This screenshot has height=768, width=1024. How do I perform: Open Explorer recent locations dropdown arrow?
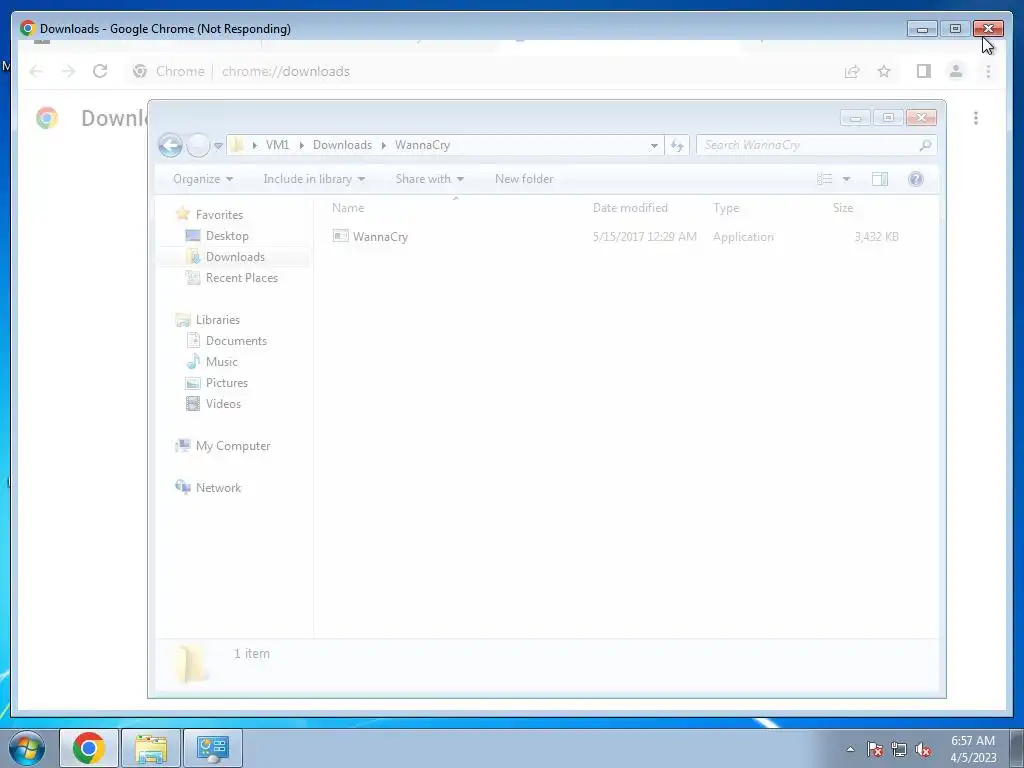pos(218,146)
